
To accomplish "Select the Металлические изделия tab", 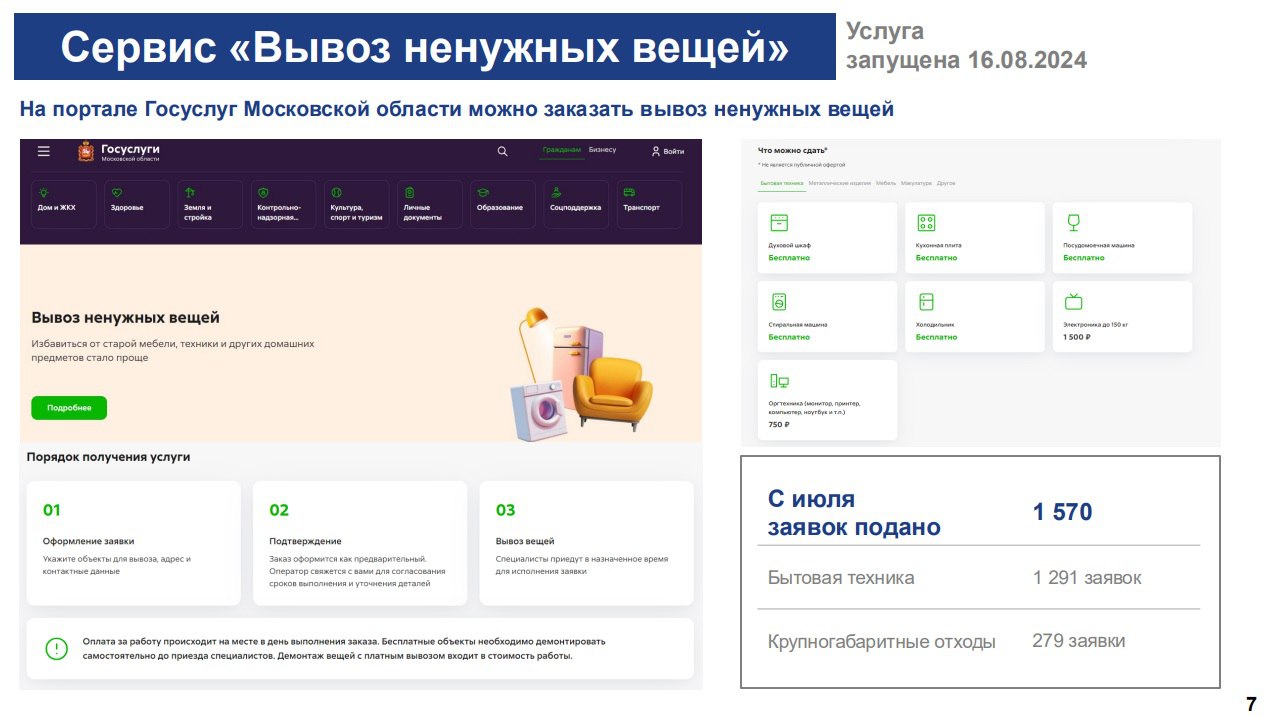I will click(x=840, y=184).
